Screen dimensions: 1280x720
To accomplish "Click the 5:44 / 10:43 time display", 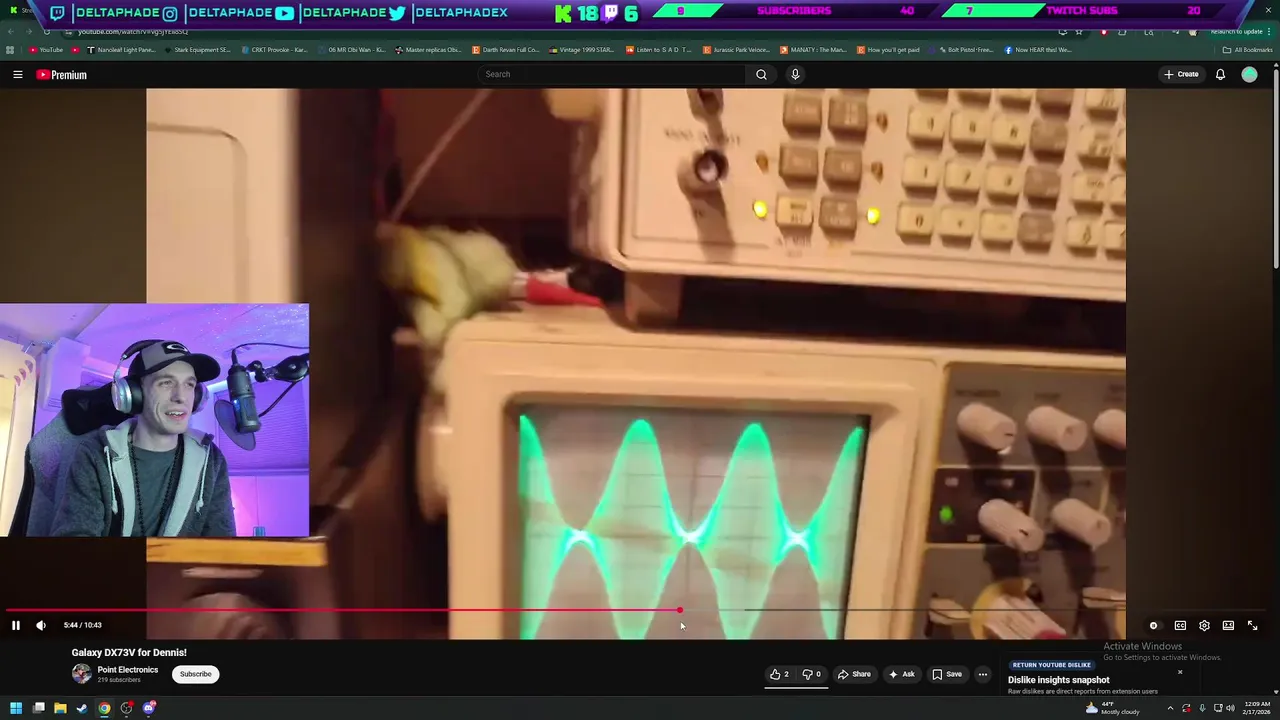I will 82,625.
